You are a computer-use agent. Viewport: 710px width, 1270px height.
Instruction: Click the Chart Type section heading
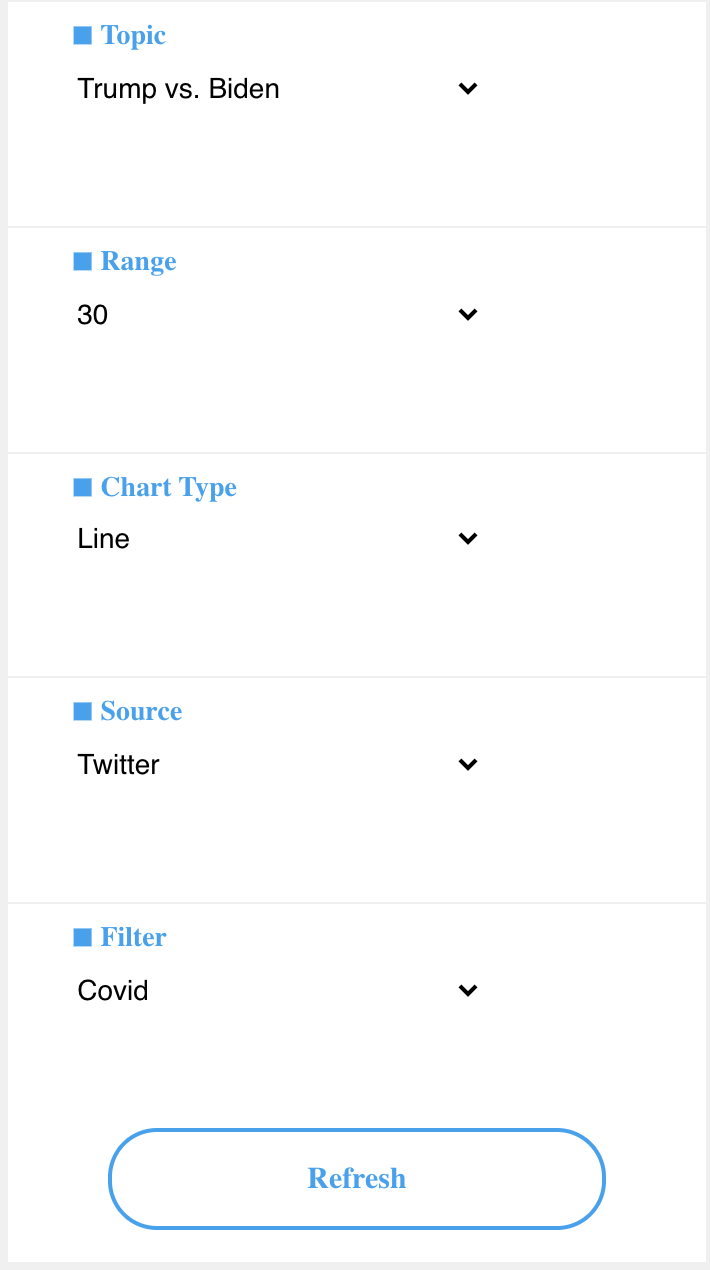(x=168, y=488)
